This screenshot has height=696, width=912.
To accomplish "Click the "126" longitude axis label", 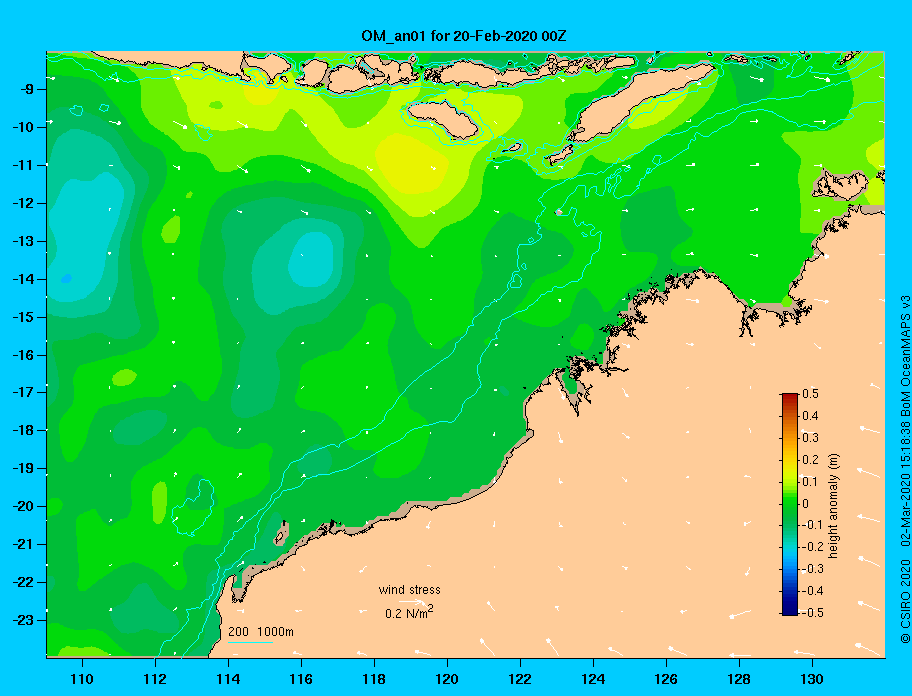I will [x=666, y=679].
